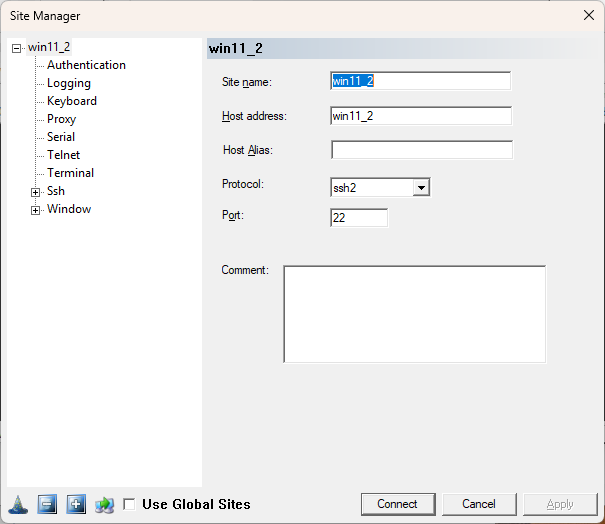The width and height of the screenshot is (605, 524).
Task: Select the Keyboard tree item
Action: point(71,101)
